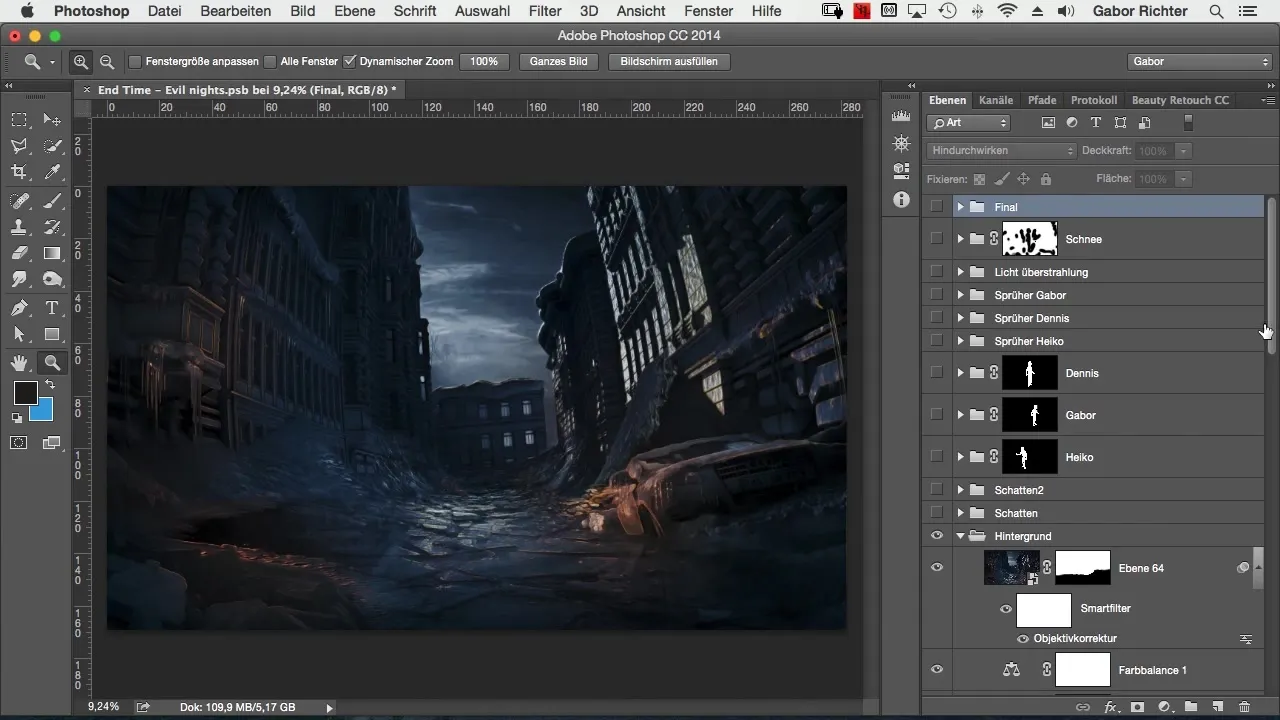Open Hindurchwirken blend mode dropdown
Screen dimensions: 1280x720
click(1001, 151)
